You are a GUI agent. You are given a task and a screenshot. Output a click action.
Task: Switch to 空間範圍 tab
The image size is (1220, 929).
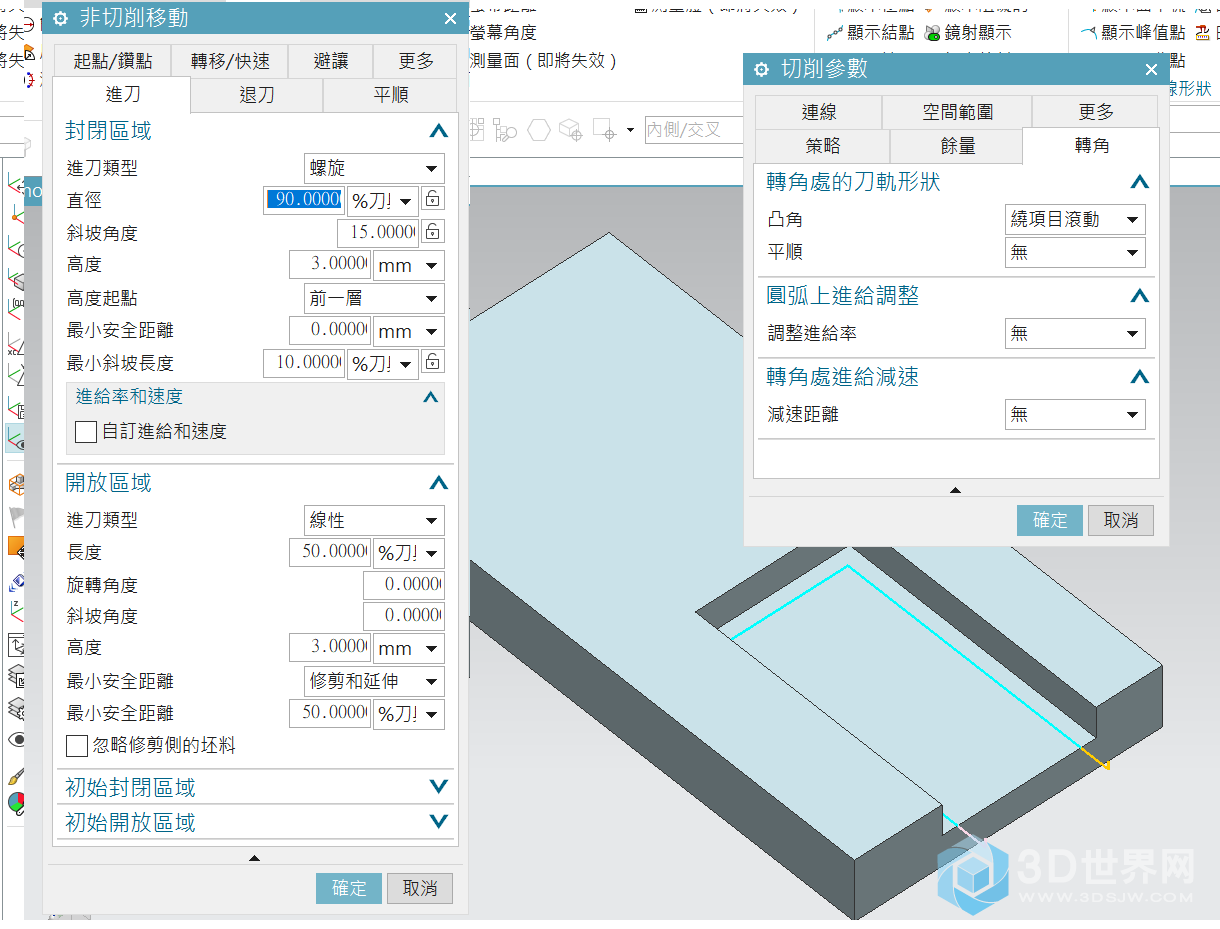(x=957, y=112)
